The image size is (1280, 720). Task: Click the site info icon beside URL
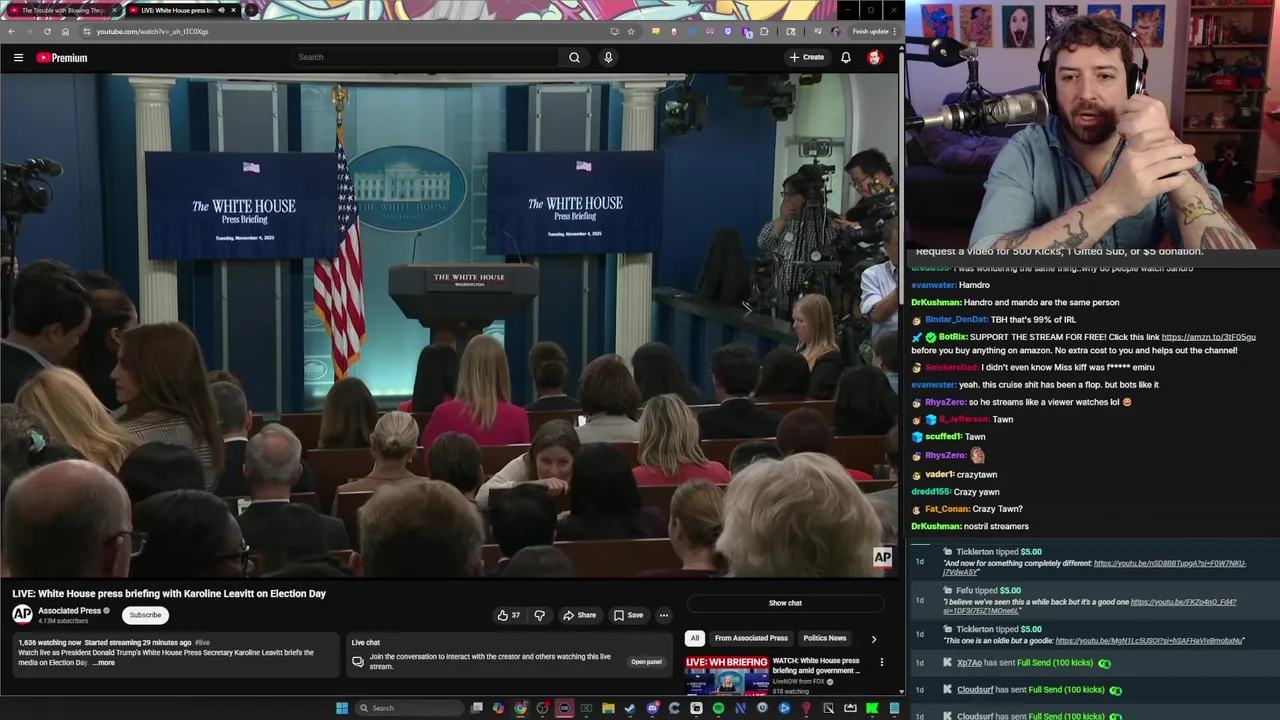pos(86,31)
